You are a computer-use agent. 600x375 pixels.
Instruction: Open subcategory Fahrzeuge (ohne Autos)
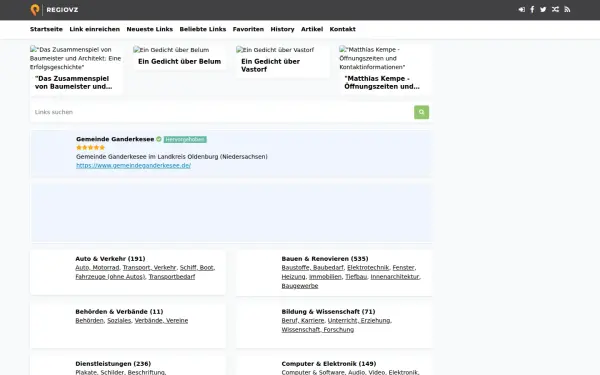click(x=110, y=277)
